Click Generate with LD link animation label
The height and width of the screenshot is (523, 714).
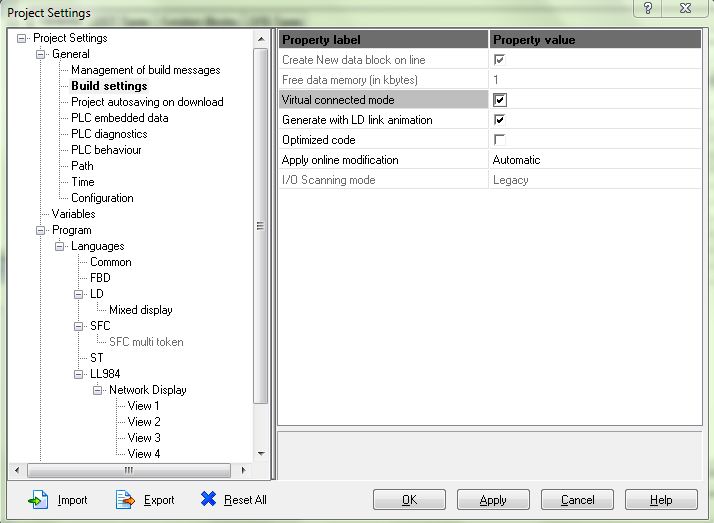357,120
